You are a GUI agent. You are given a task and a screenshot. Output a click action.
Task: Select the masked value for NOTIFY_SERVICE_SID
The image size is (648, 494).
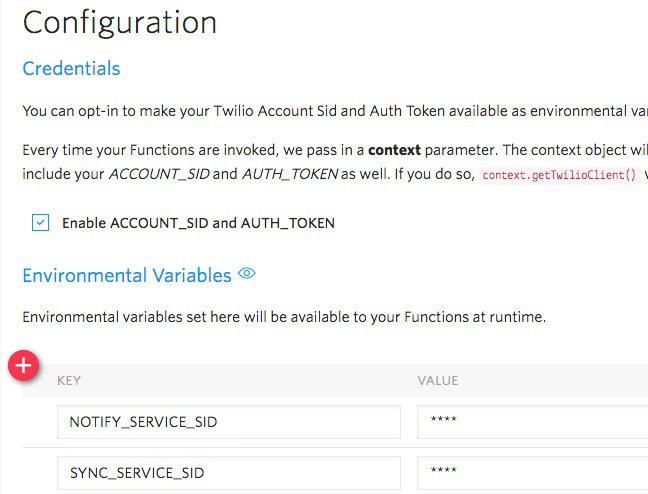[x=532, y=422]
